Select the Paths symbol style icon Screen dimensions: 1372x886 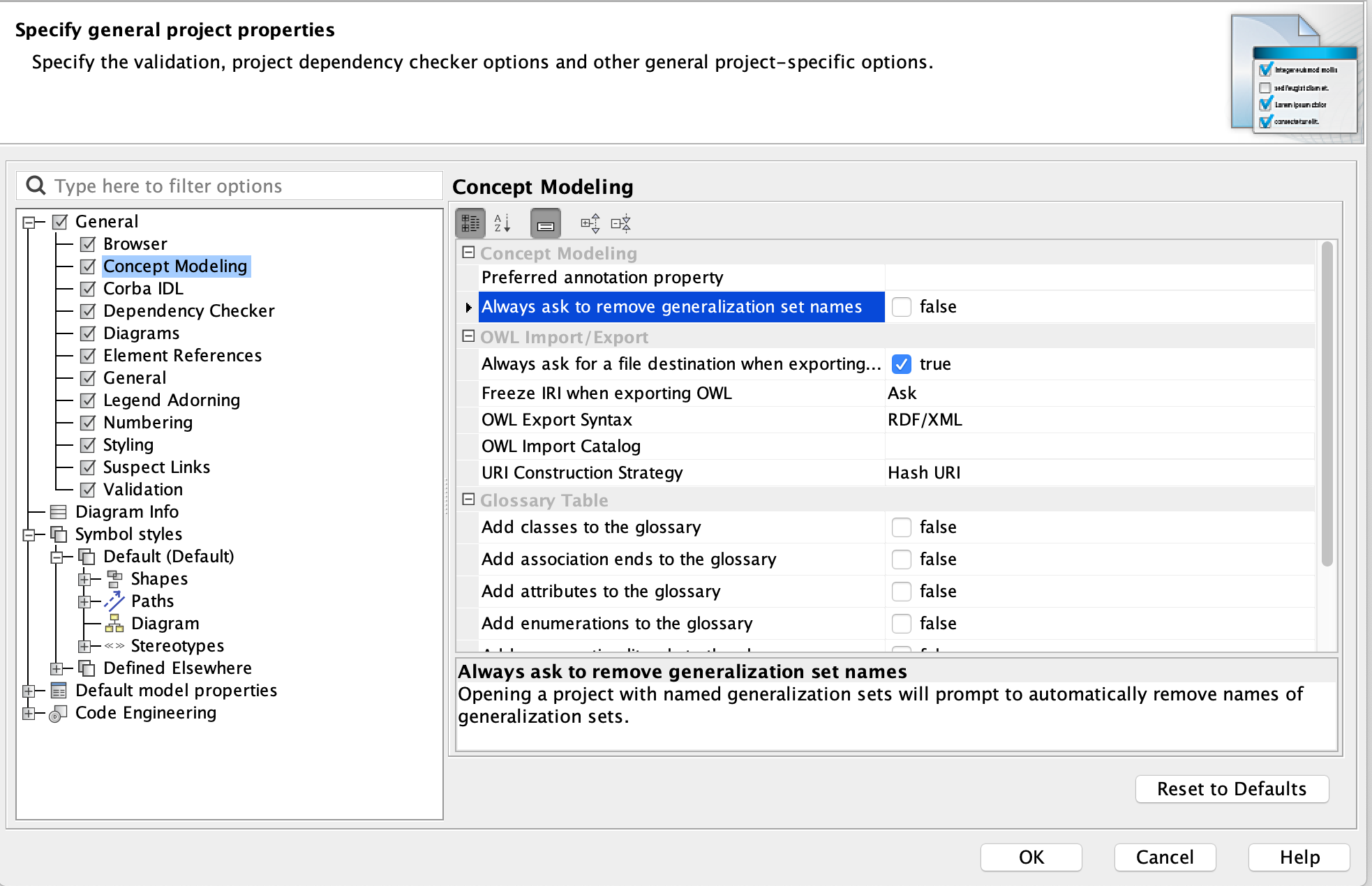coord(114,601)
